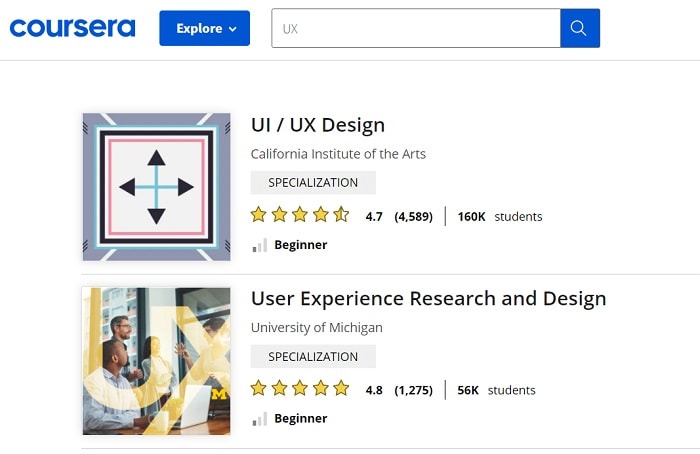Click the Beginner level bars icon under User Experience Research
The height and width of the screenshot is (454, 700).
(x=259, y=419)
